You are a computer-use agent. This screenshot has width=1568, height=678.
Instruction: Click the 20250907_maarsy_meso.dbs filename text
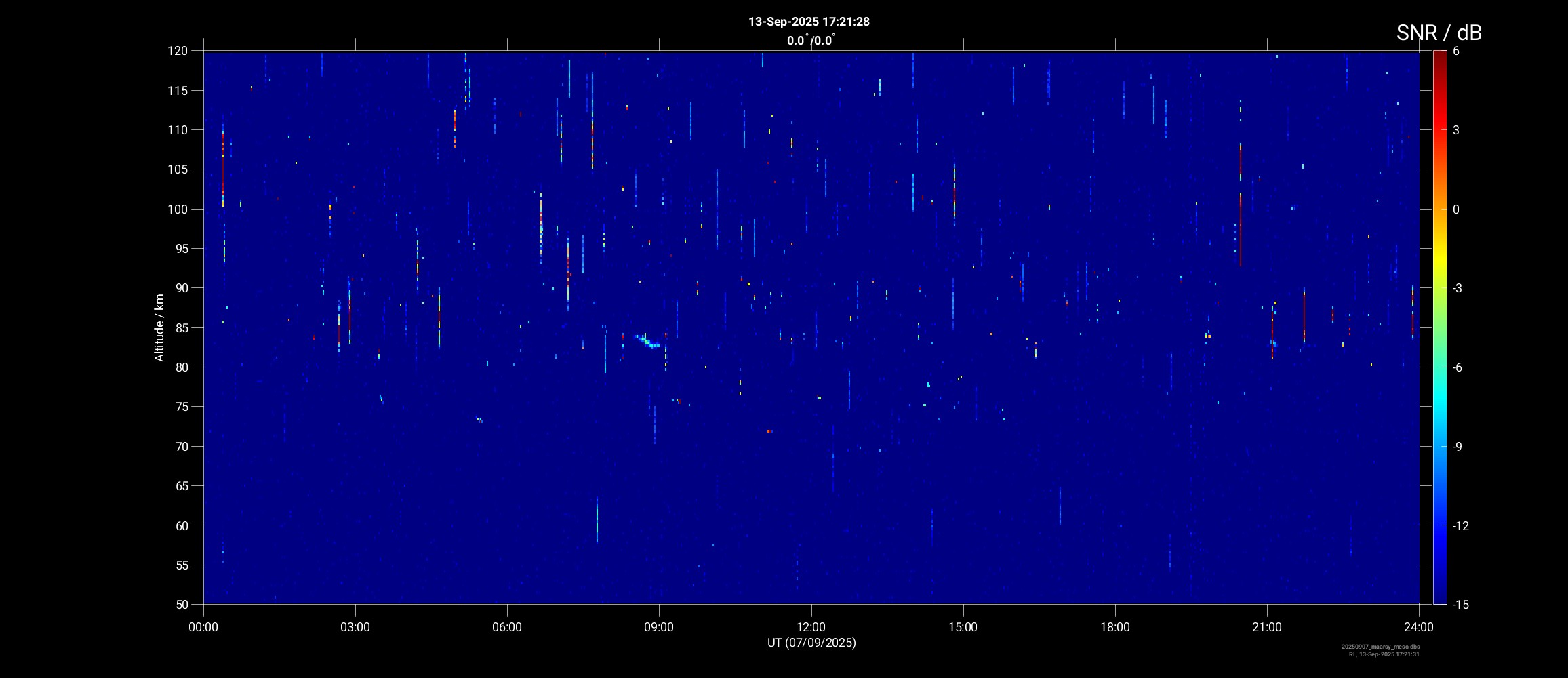coord(1380,647)
